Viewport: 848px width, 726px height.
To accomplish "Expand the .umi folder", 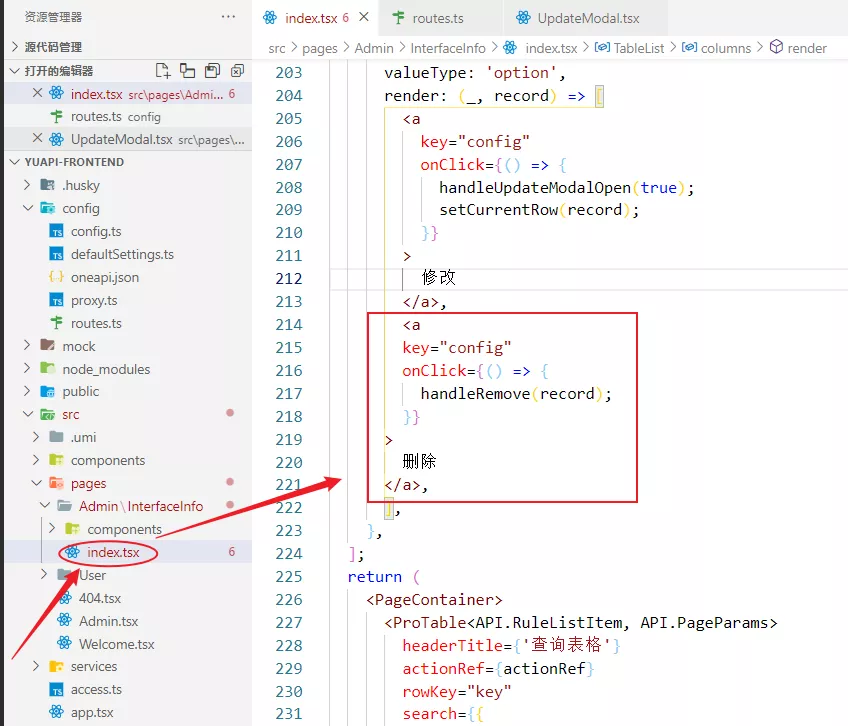I will pyautogui.click(x=36, y=437).
